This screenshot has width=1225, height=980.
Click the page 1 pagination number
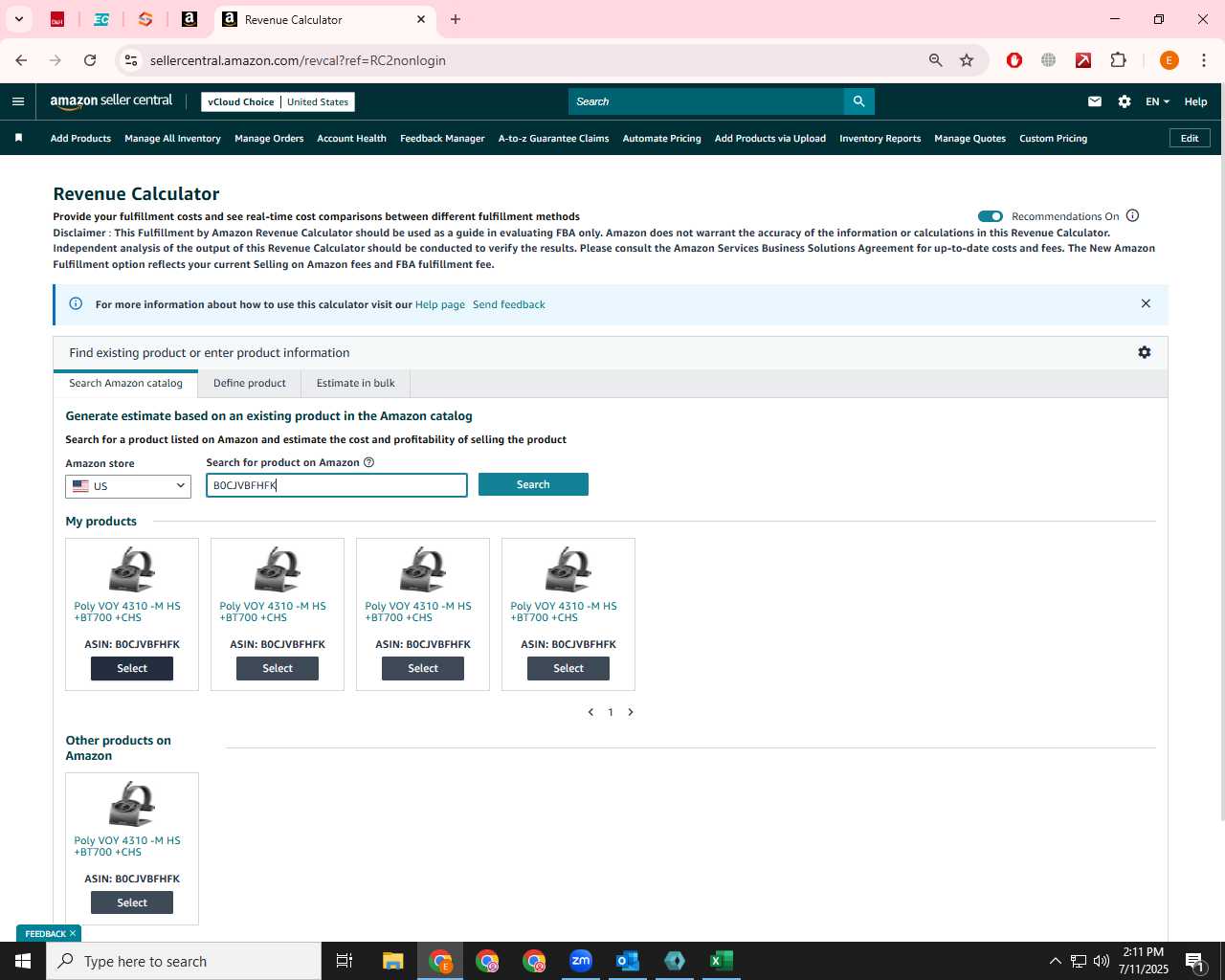(x=611, y=712)
